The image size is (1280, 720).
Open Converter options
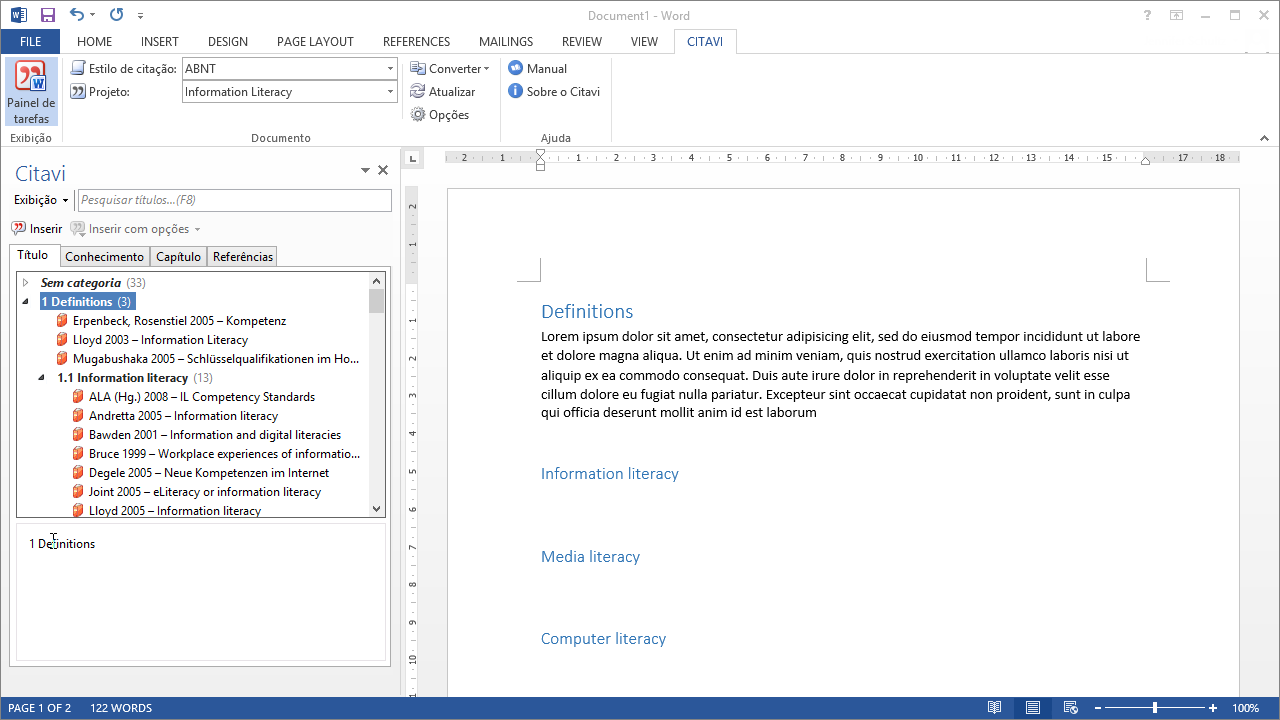click(450, 69)
